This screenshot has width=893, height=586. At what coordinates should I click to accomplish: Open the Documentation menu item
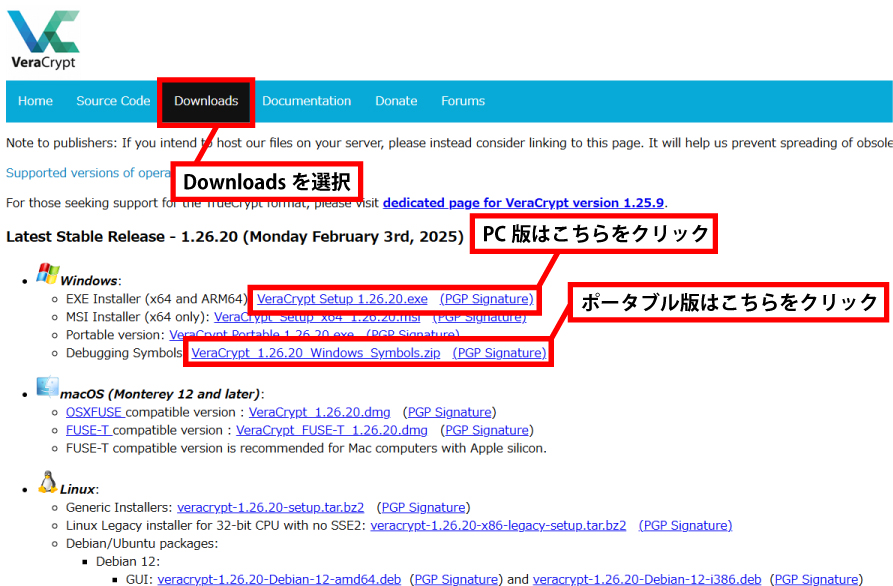click(306, 101)
